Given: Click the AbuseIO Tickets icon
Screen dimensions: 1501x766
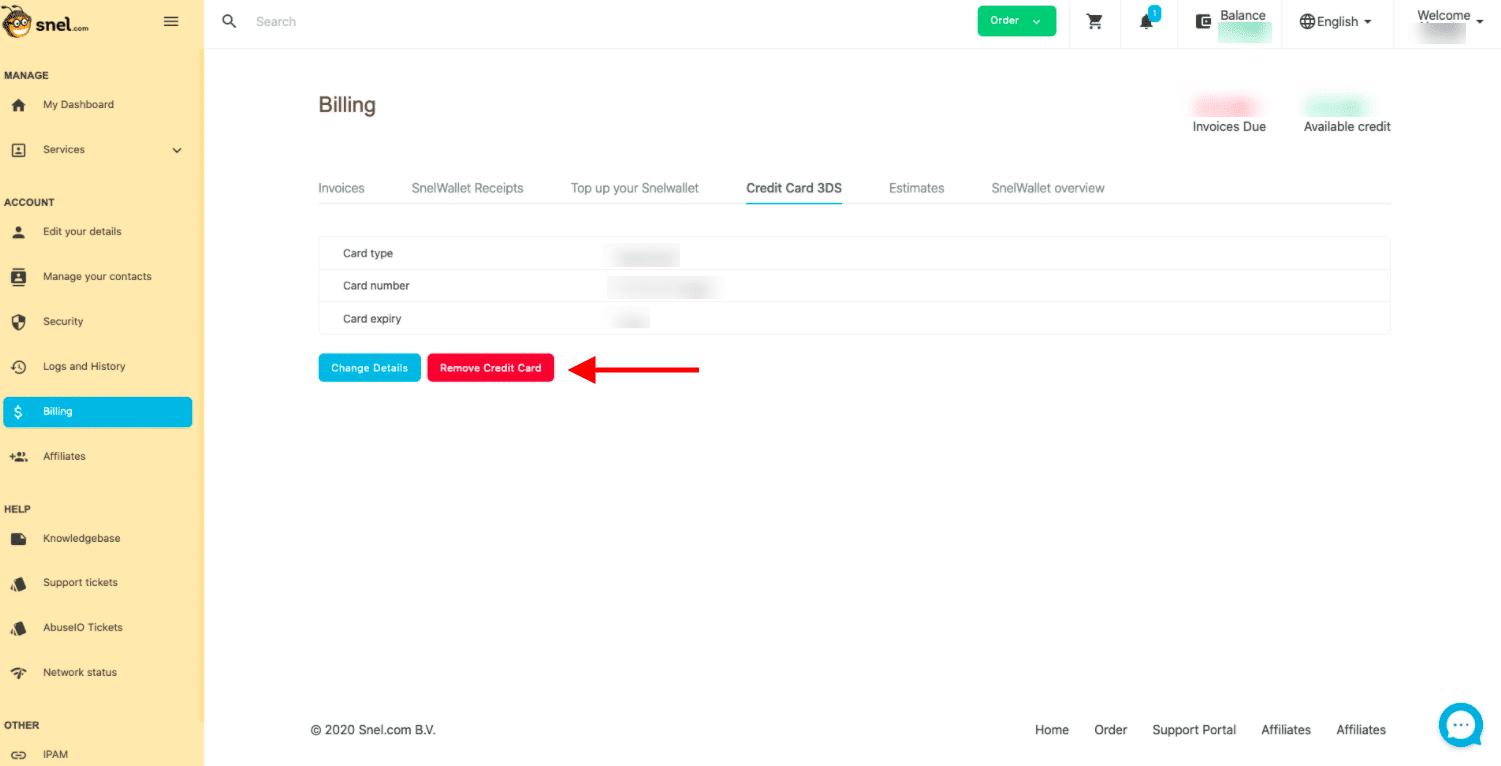Looking at the screenshot, I should (18, 628).
